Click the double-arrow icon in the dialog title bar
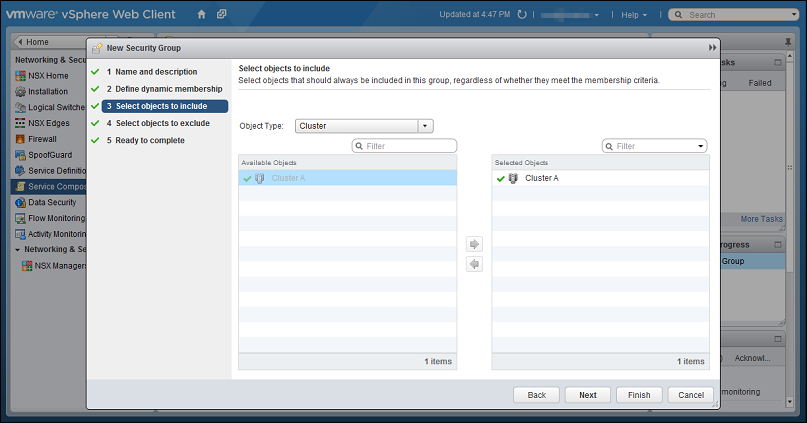 point(712,47)
